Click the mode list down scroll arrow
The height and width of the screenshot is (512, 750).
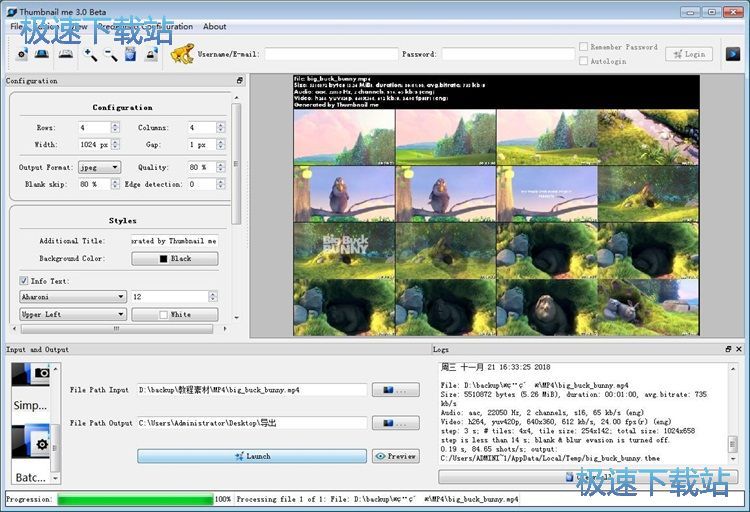(55, 478)
